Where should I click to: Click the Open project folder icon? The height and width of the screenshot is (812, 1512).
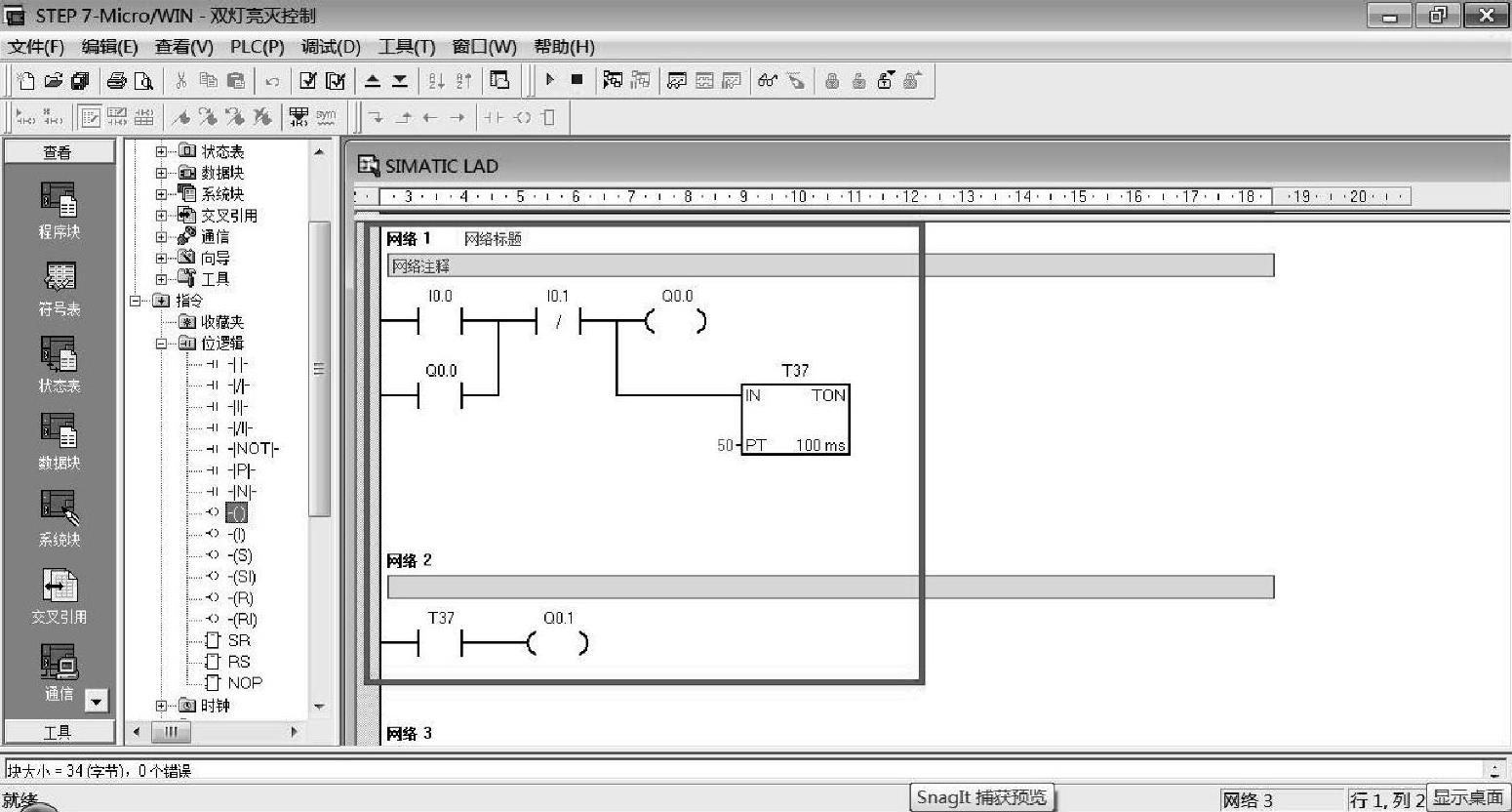click(x=53, y=81)
